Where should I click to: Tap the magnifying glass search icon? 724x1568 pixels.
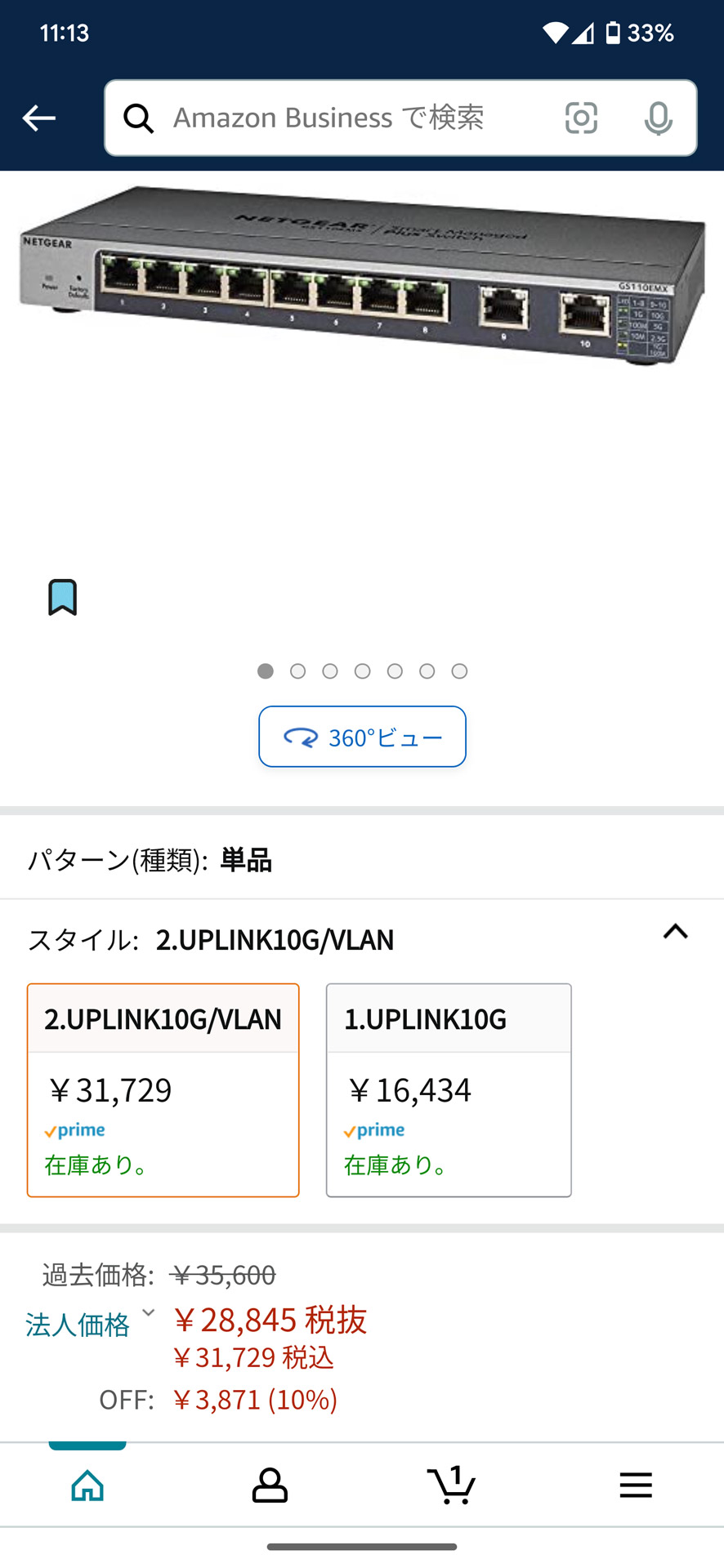click(139, 118)
